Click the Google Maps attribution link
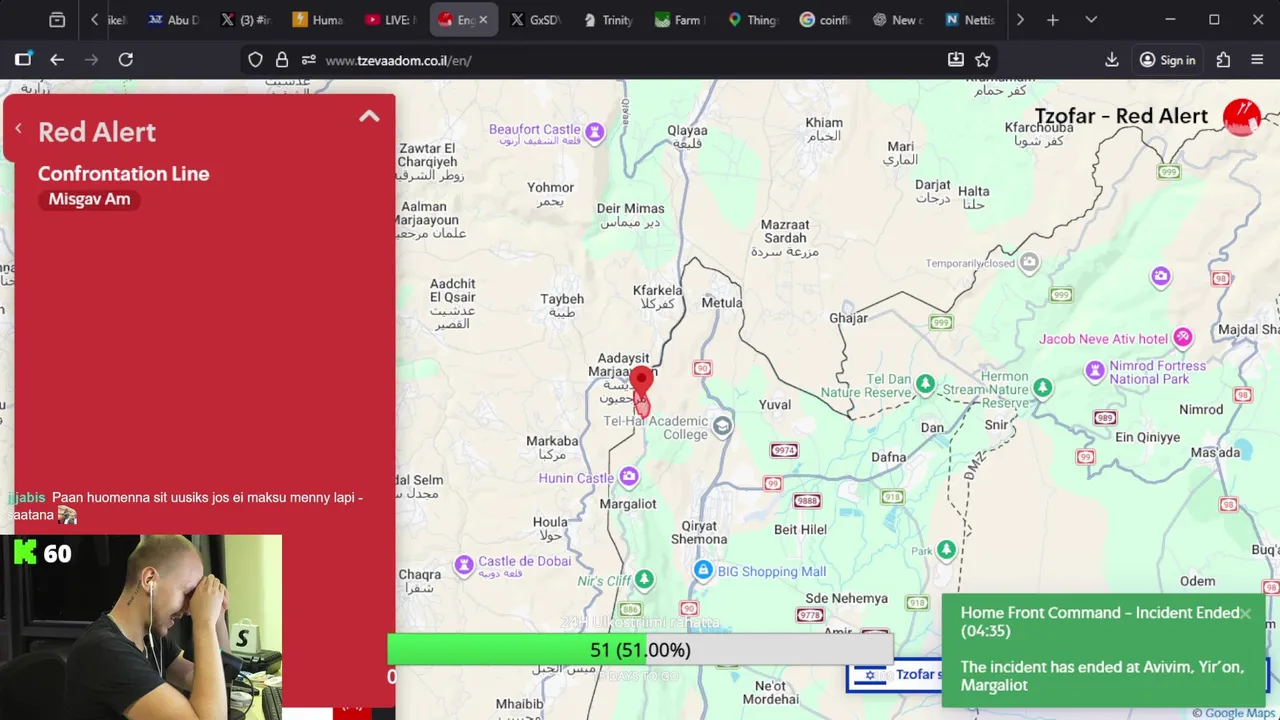 1236,713
